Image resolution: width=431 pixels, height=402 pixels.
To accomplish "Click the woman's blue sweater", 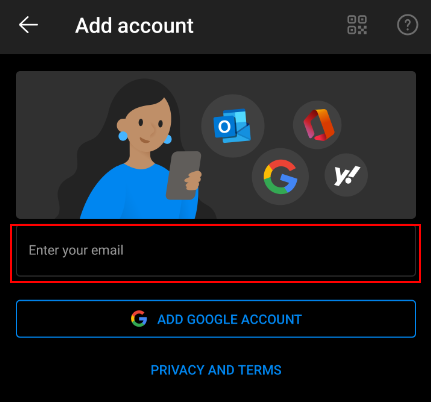I will [133, 193].
